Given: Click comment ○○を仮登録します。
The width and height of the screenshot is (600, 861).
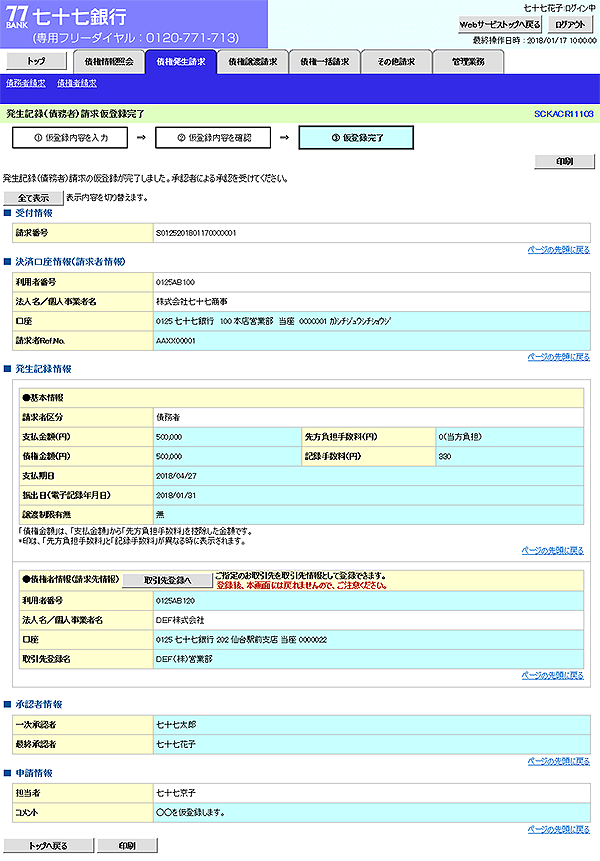Looking at the screenshot, I should (x=190, y=813).
